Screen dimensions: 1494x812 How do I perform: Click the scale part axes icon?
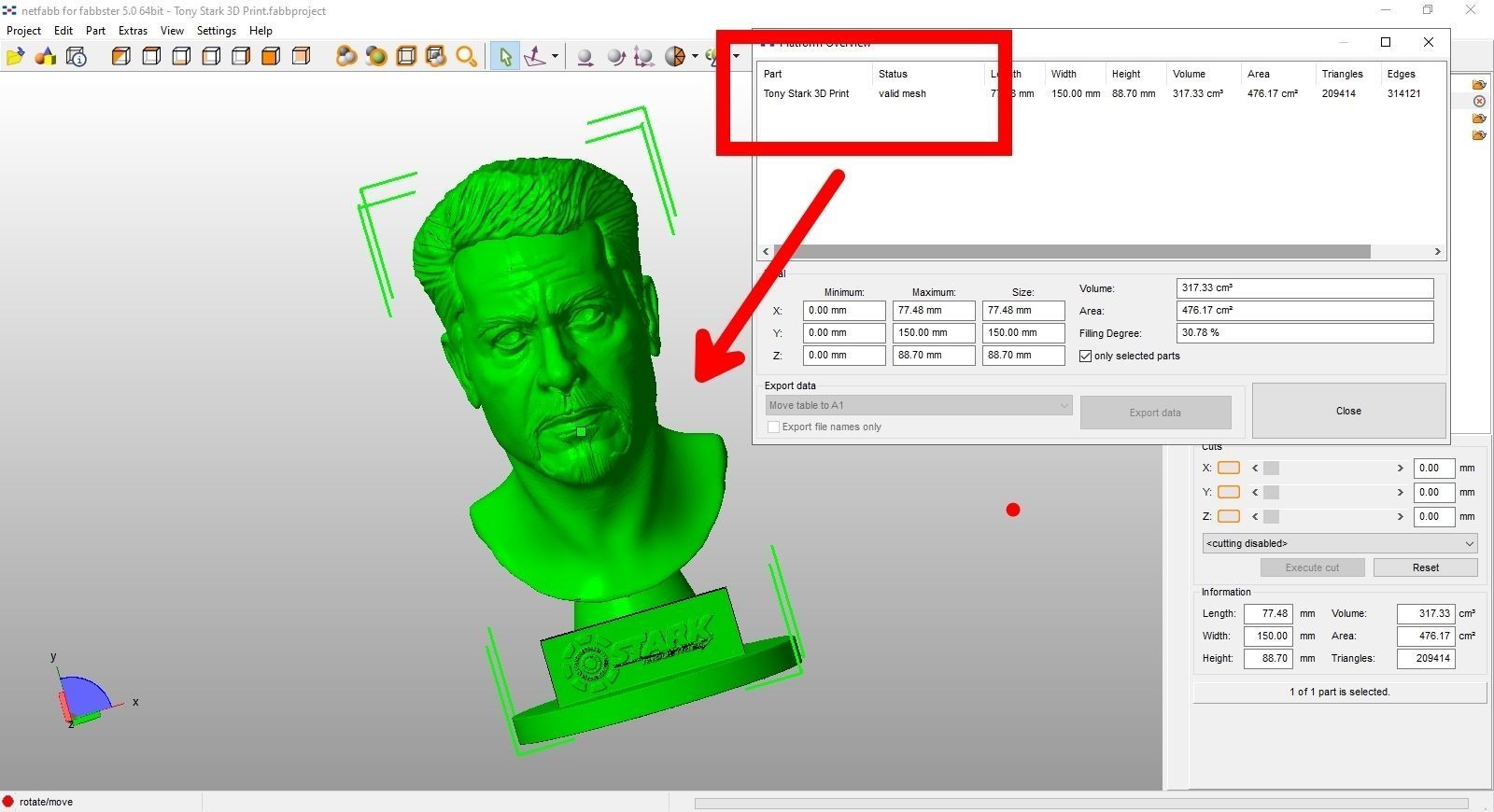point(644,57)
